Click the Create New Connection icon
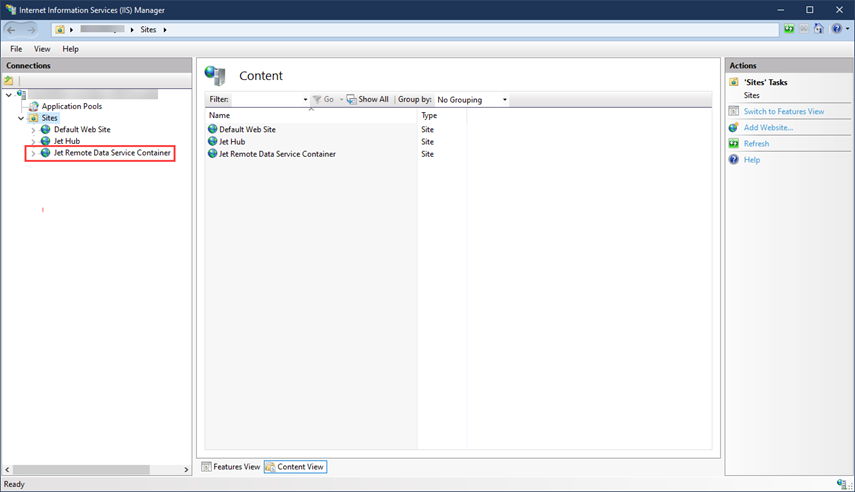The height and width of the screenshot is (492, 855). coord(9,81)
